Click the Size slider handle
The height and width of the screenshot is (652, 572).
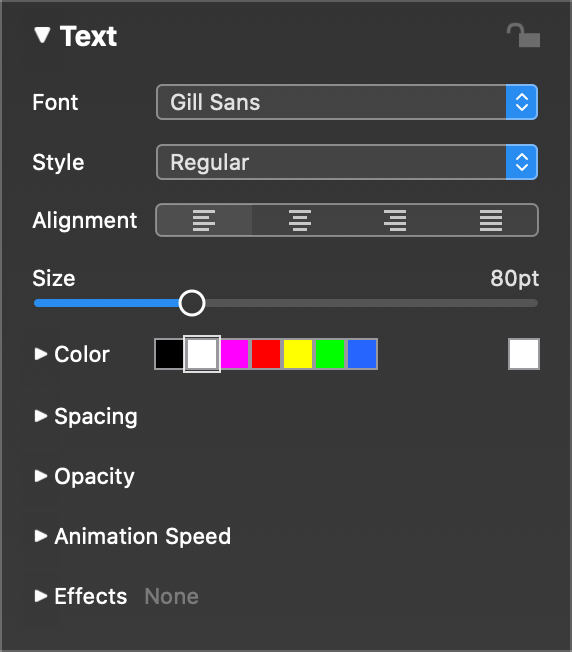coord(192,303)
